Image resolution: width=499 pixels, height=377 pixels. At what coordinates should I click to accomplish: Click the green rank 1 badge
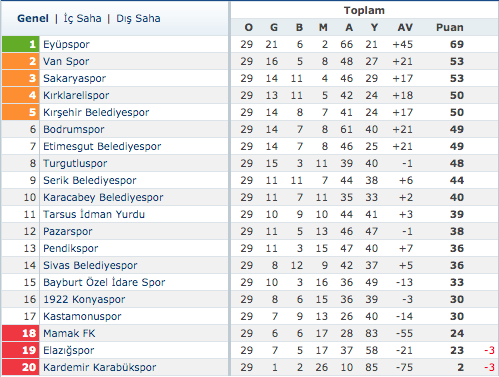[x=21, y=44]
